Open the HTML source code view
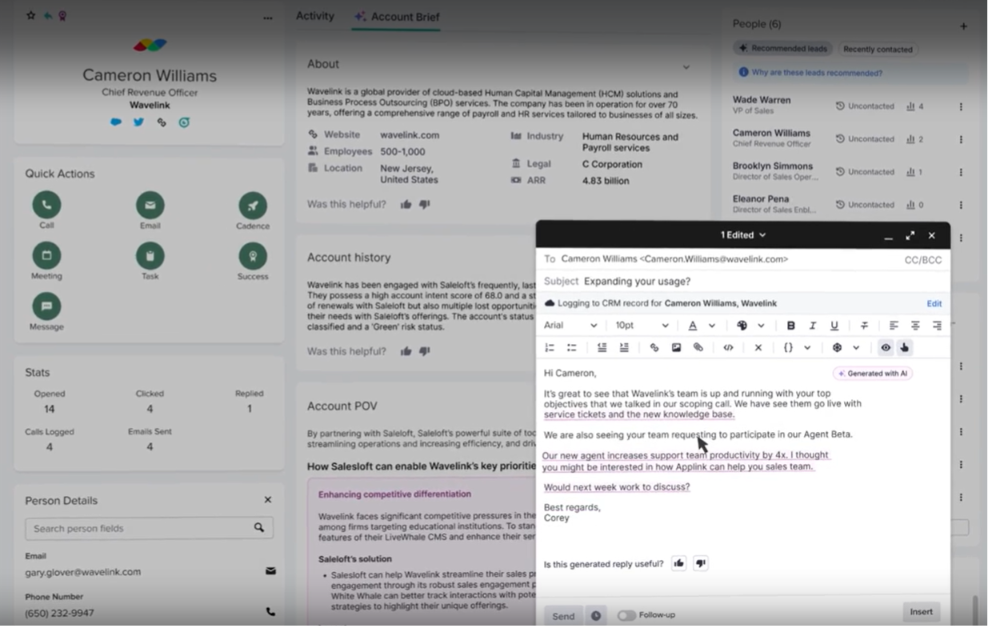Screen dimensions: 988x626 click(x=728, y=347)
